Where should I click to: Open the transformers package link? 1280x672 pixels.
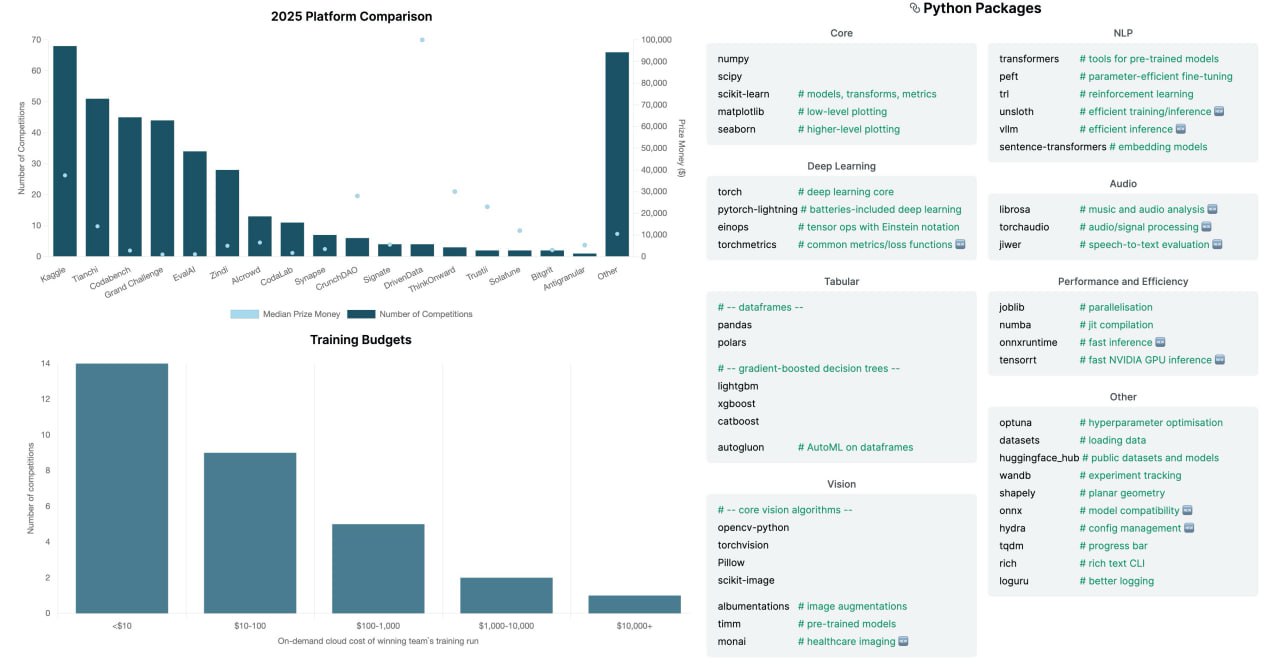1029,59
